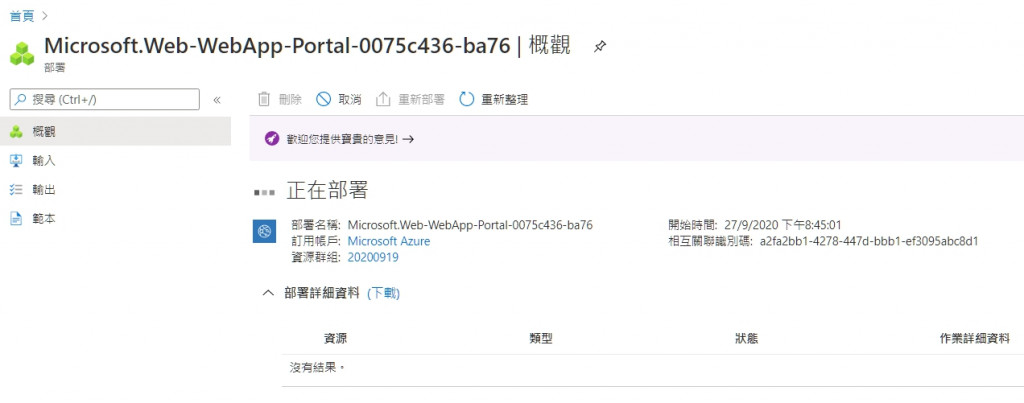Pin the deployment blade with the pushpin icon
The height and width of the screenshot is (403, 1024).
click(x=600, y=47)
